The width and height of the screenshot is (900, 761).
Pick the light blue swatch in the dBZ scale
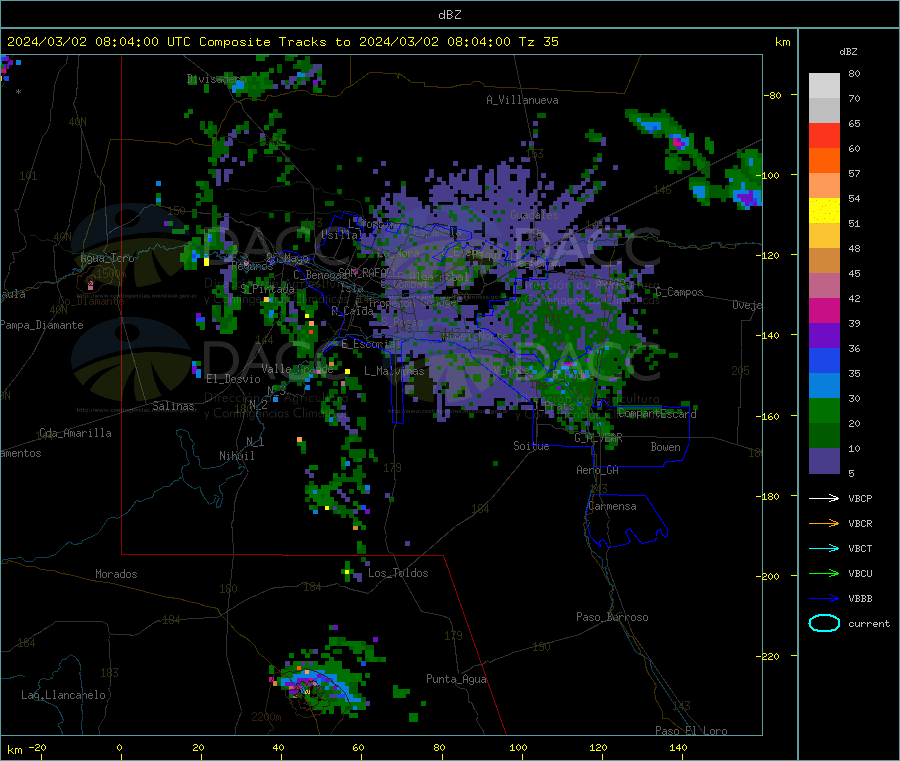coord(824,386)
